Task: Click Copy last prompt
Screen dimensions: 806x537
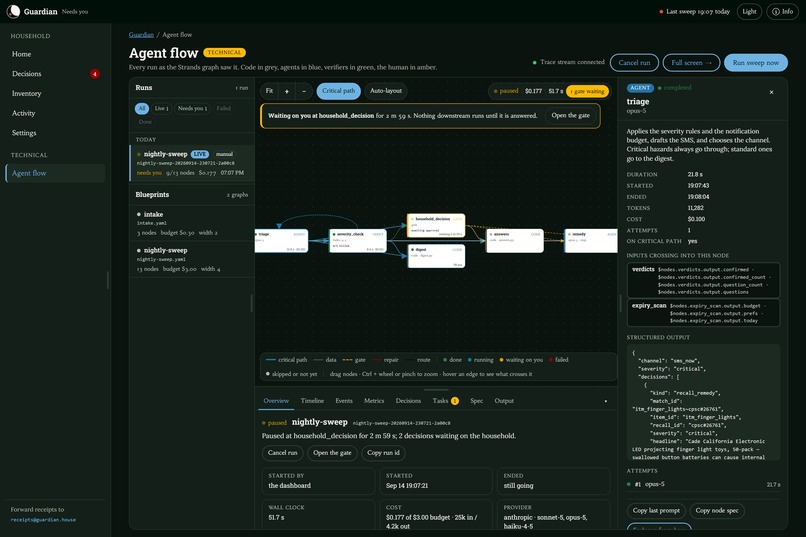Action: (656, 510)
